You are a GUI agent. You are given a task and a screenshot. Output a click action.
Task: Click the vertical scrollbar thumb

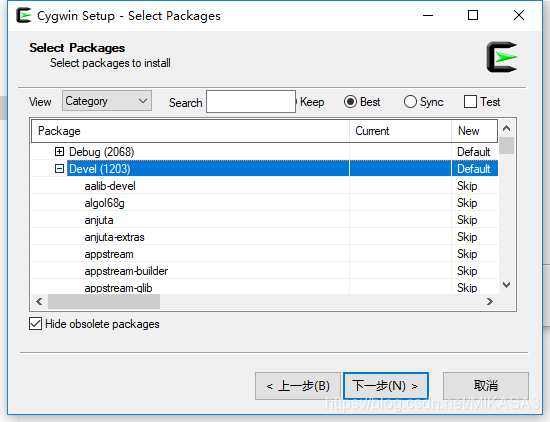tap(506, 146)
